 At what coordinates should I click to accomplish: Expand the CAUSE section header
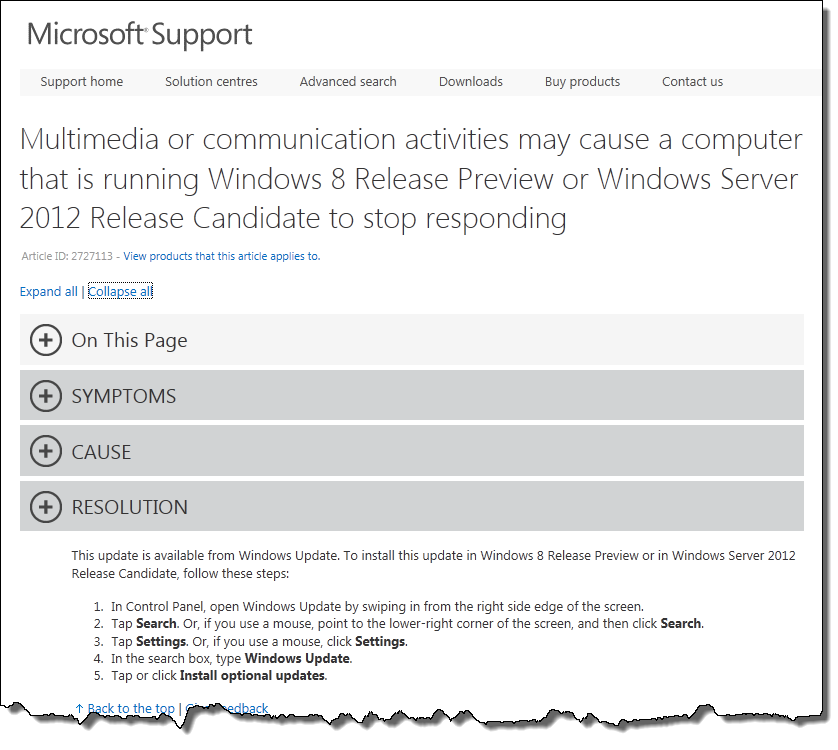pos(412,451)
